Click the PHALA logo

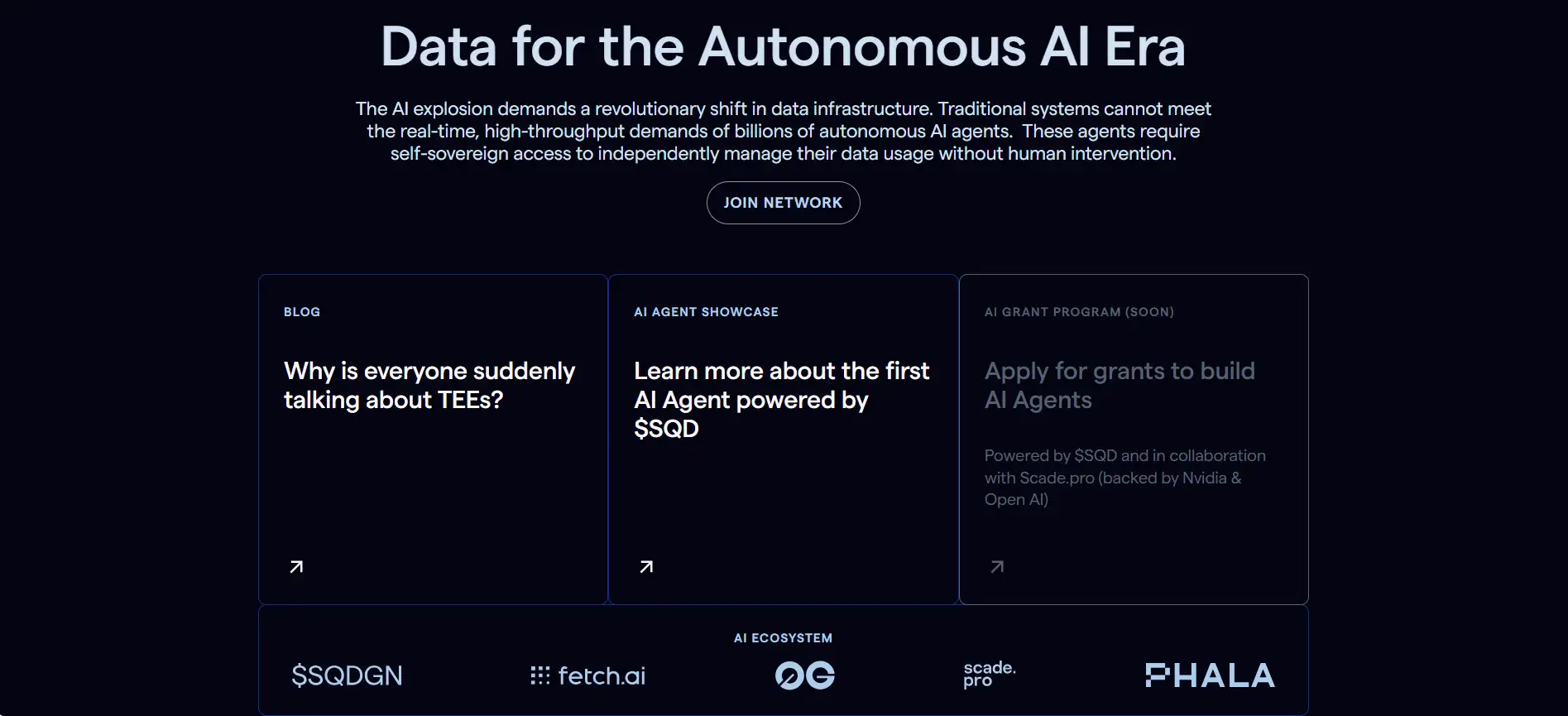coord(1210,675)
